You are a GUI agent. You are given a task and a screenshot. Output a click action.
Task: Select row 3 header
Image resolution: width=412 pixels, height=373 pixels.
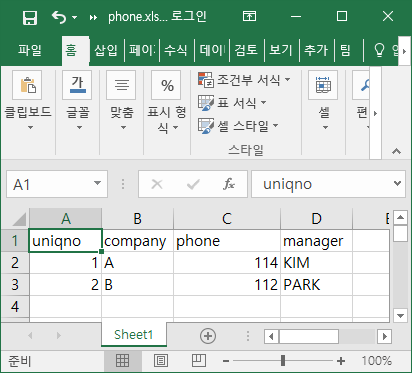click(x=15, y=285)
